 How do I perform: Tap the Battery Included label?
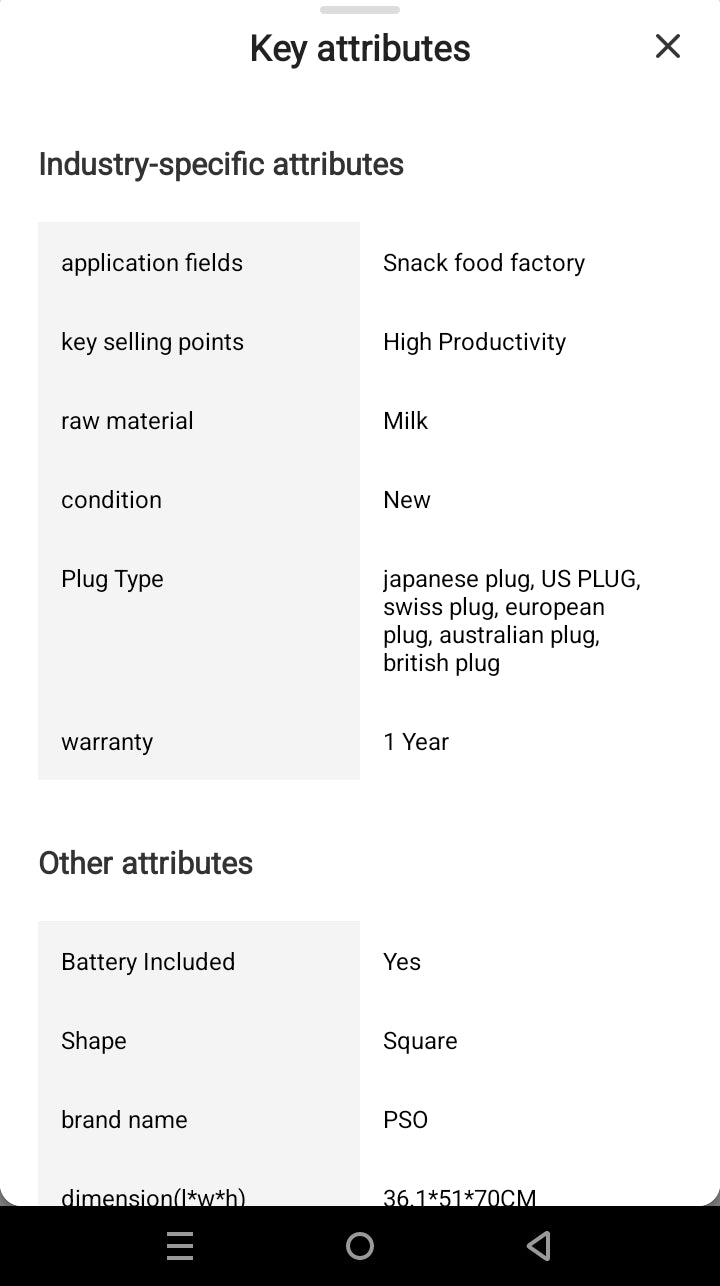click(148, 962)
